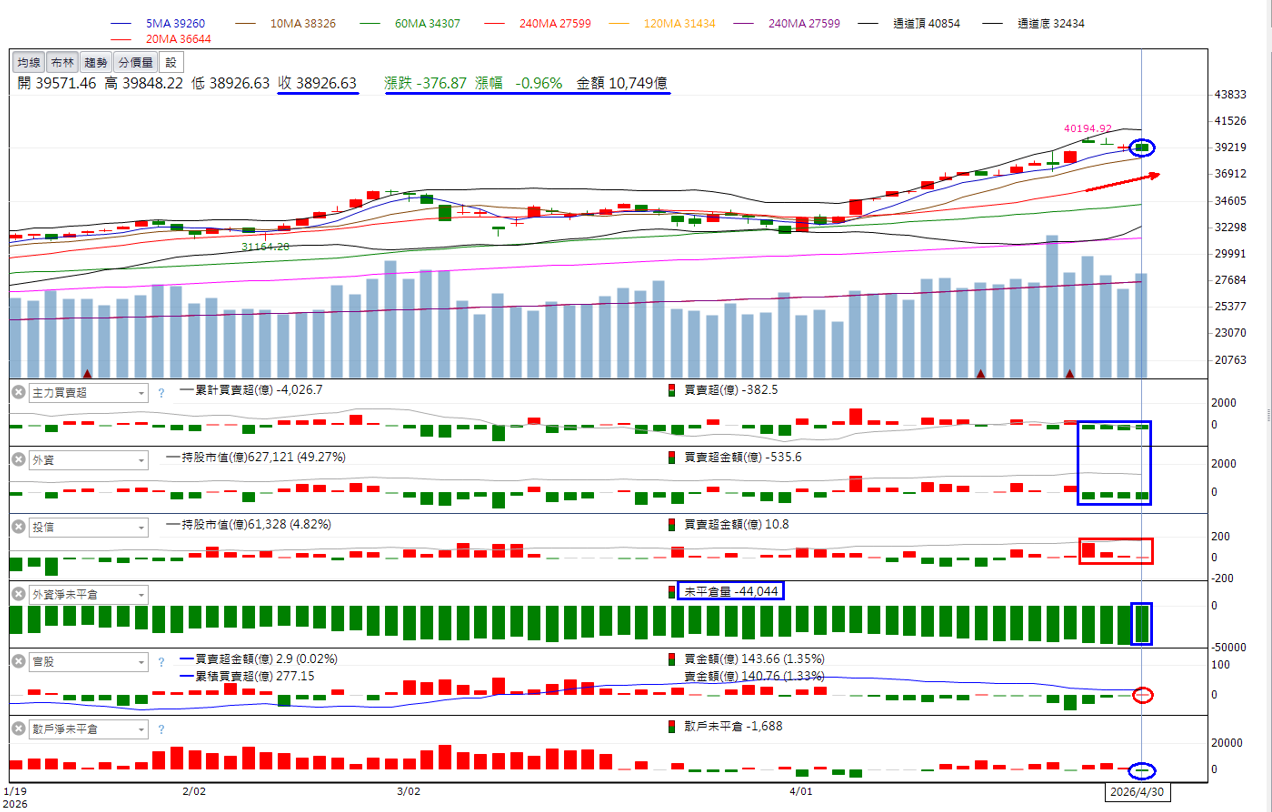This screenshot has width=1272, height=812.
Task: Click red-green icon beside 買賣超(億) -382.5
Action: click(x=671, y=390)
